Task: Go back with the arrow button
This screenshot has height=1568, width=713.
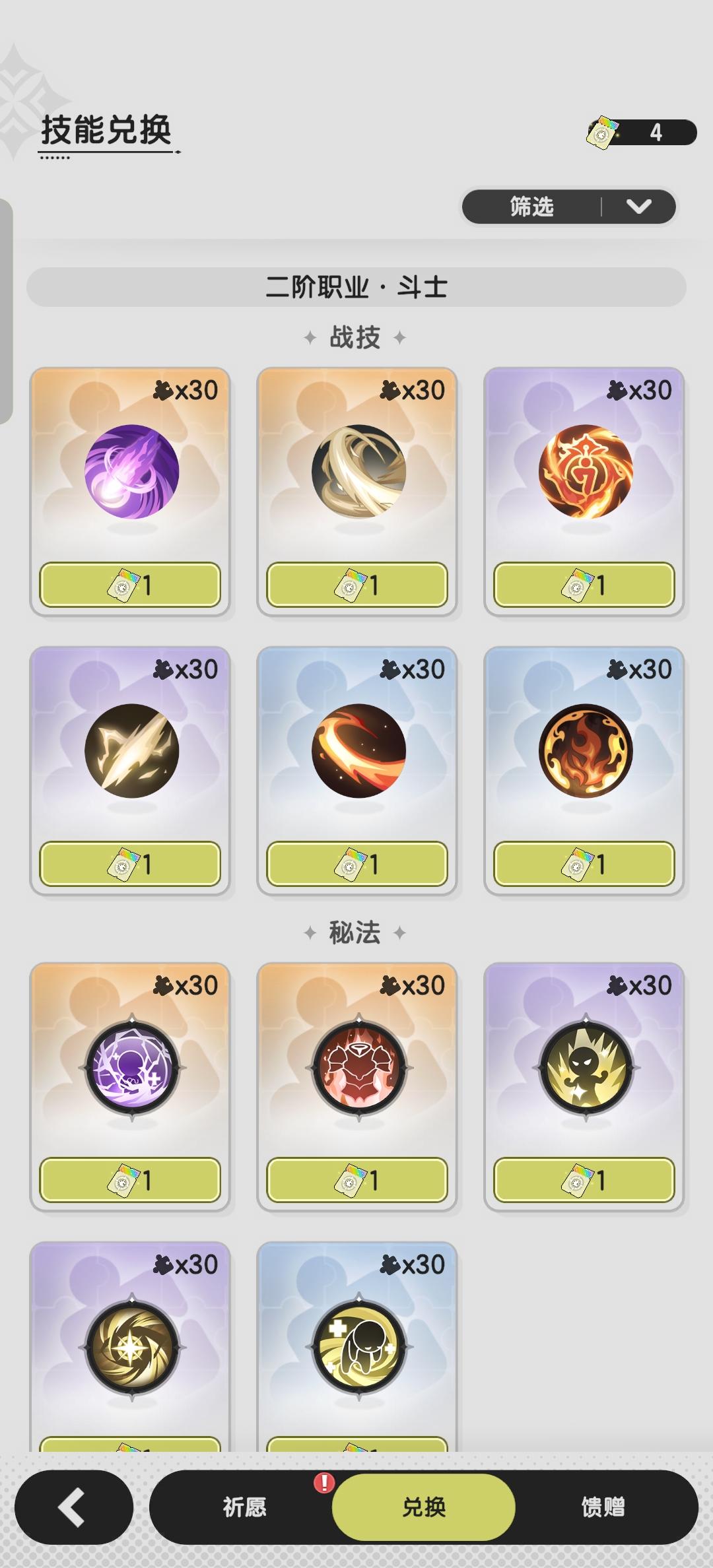Action: [x=74, y=1507]
